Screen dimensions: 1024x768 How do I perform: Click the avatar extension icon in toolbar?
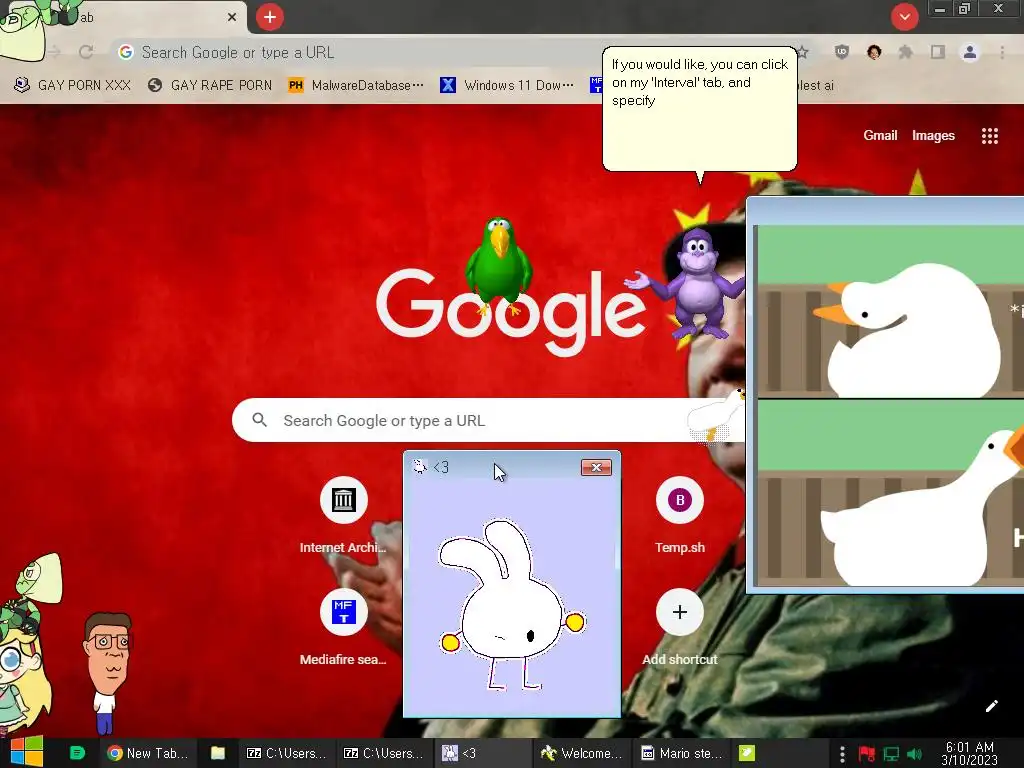coord(874,52)
